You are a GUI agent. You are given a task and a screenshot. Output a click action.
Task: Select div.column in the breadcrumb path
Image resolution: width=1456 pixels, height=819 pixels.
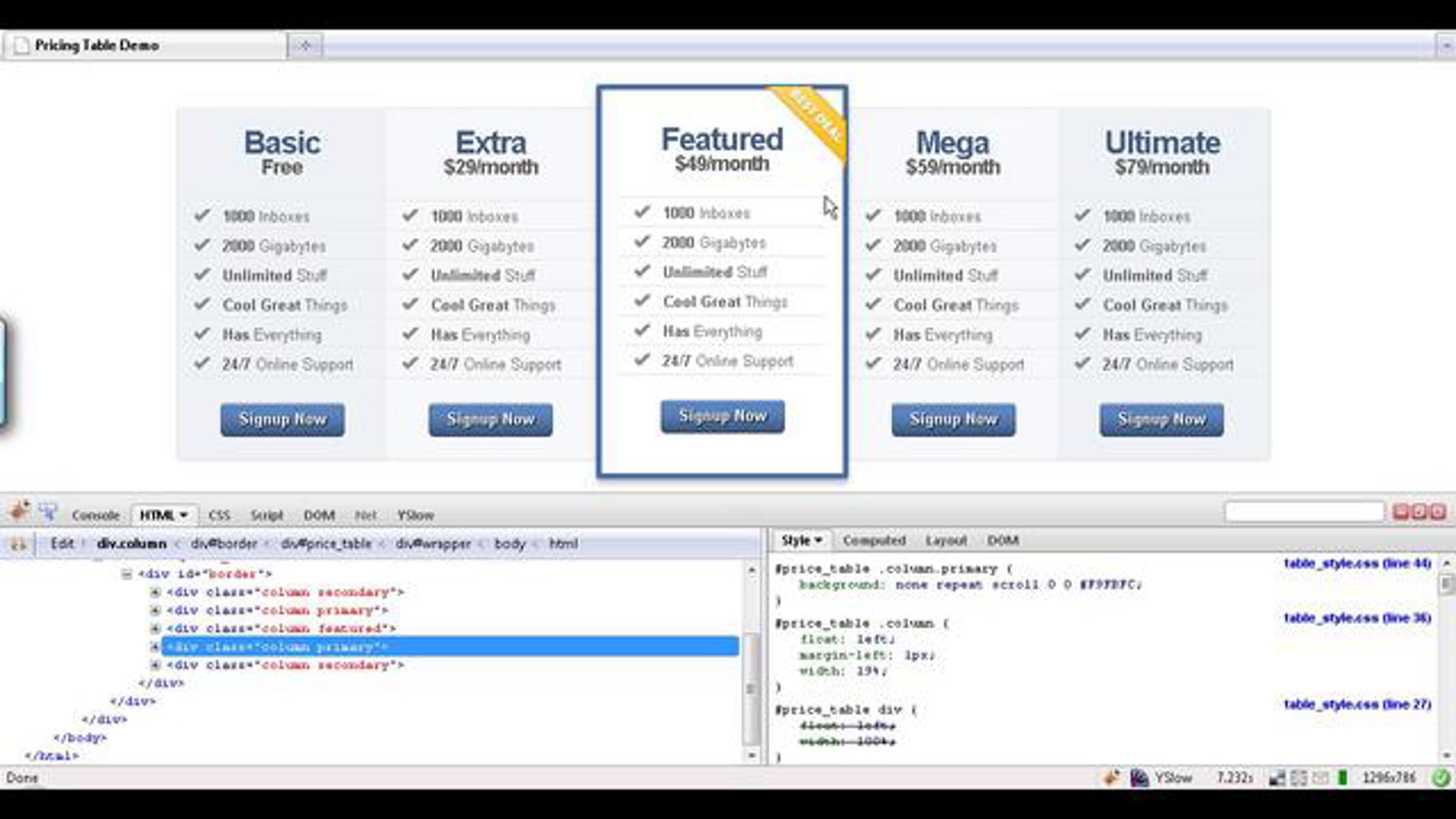pyautogui.click(x=132, y=544)
